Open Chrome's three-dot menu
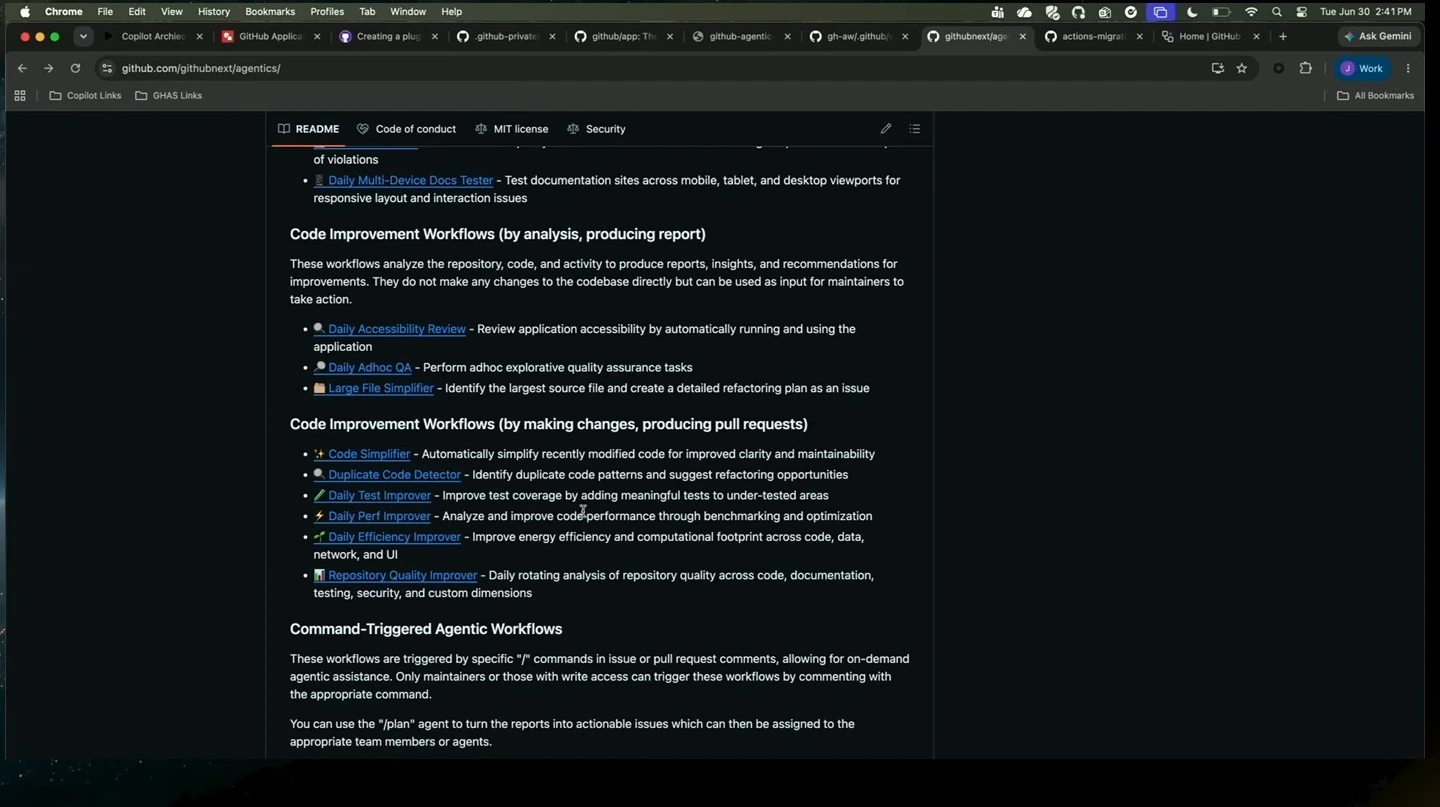Screen dimensions: 1440x807 [1408, 68]
